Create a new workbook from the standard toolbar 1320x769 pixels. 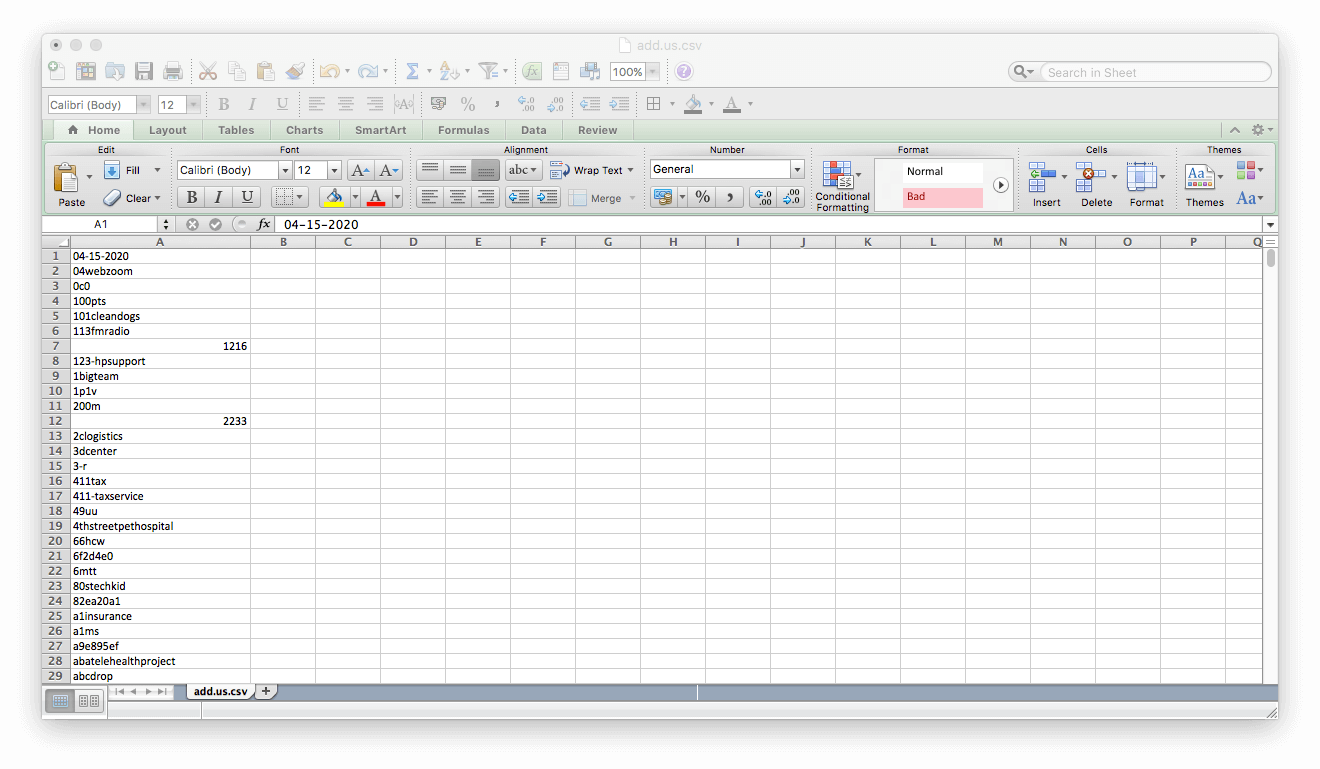(57, 71)
